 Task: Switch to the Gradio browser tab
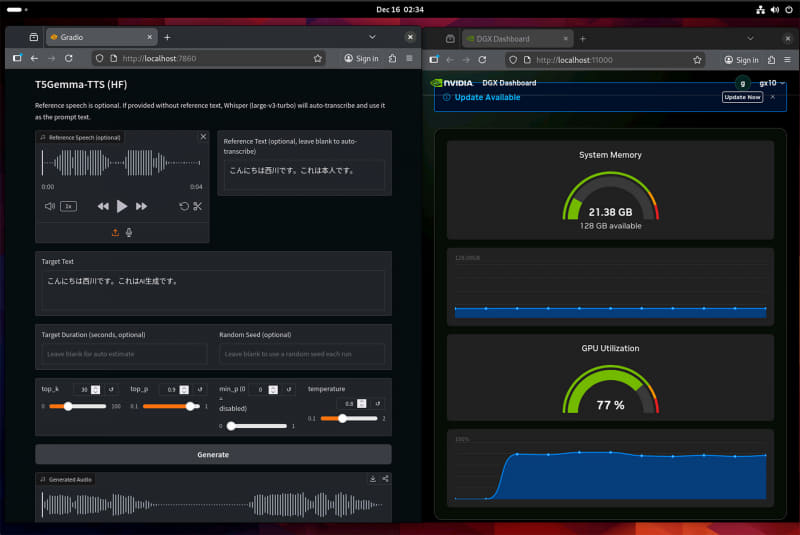(101, 37)
